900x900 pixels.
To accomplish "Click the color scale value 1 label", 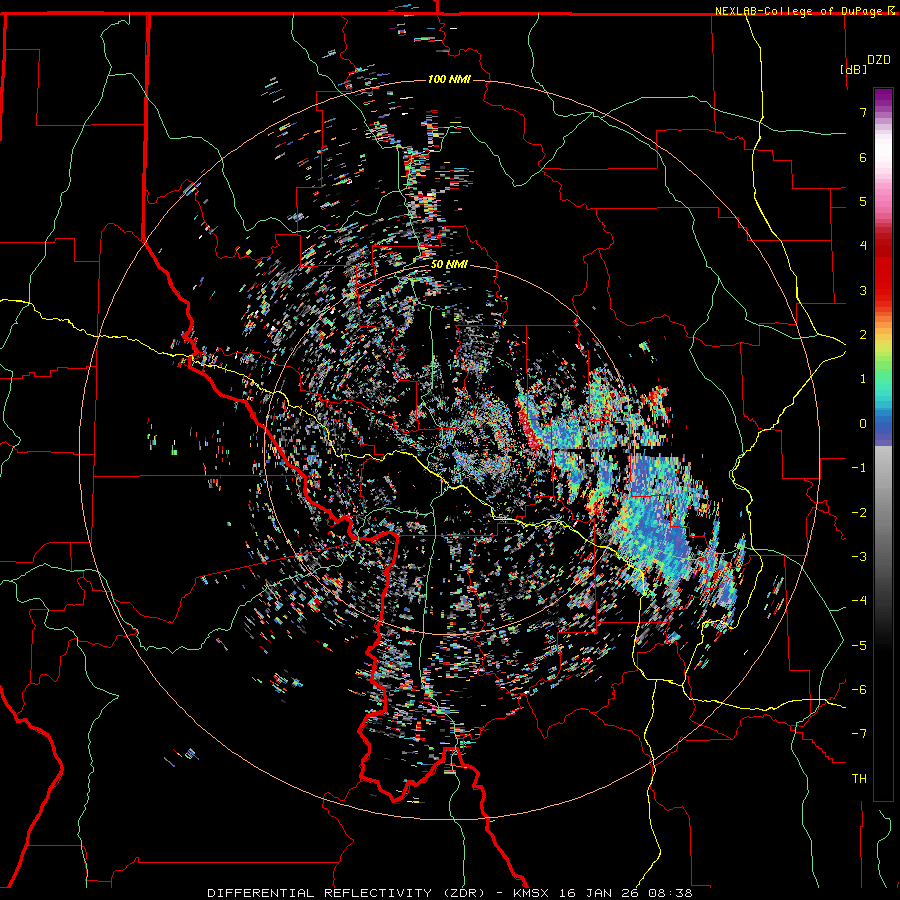I will click(863, 379).
